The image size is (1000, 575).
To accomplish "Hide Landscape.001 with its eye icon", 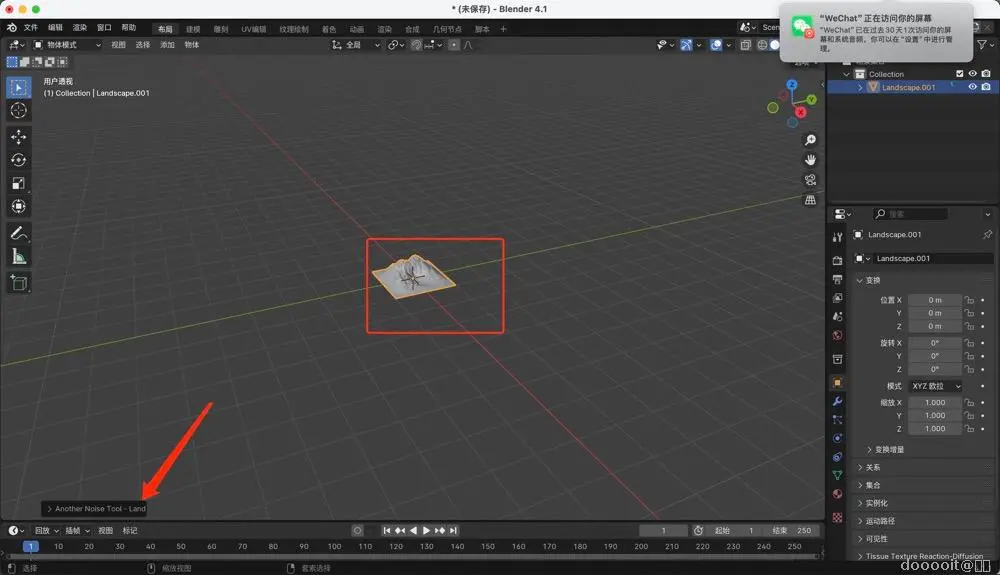I will [x=973, y=87].
